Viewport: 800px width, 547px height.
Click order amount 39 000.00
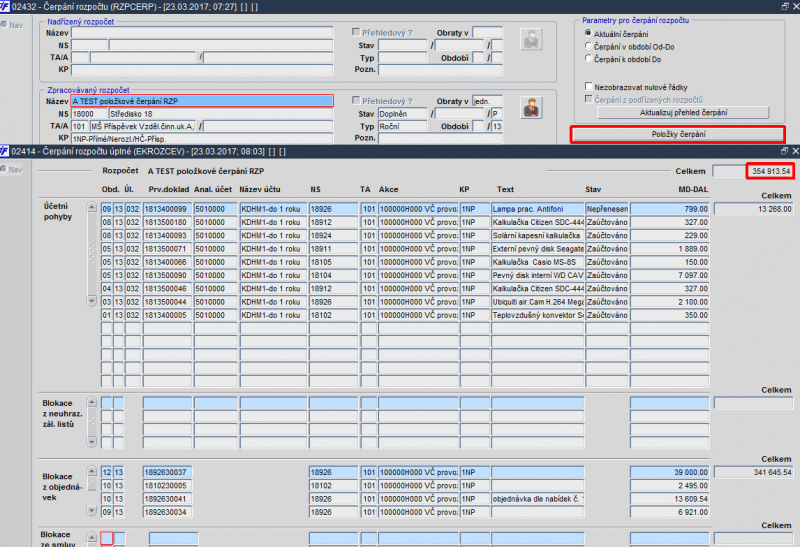pos(669,472)
